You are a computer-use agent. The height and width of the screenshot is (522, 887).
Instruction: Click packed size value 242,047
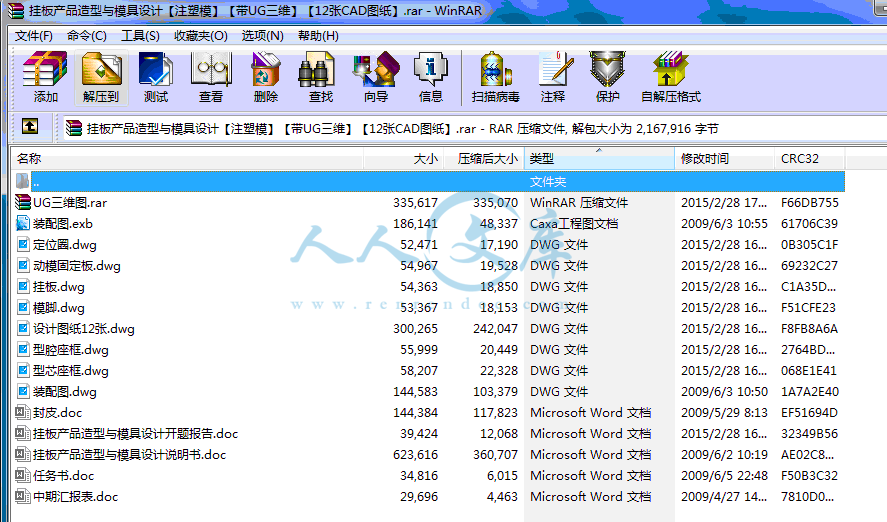click(x=496, y=329)
